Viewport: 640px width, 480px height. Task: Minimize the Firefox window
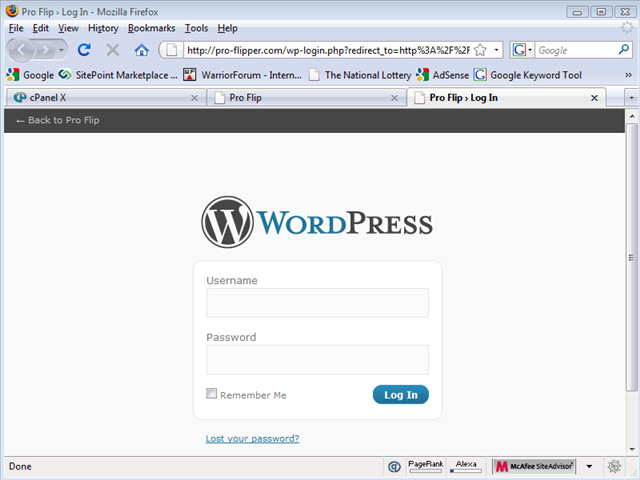[577, 12]
